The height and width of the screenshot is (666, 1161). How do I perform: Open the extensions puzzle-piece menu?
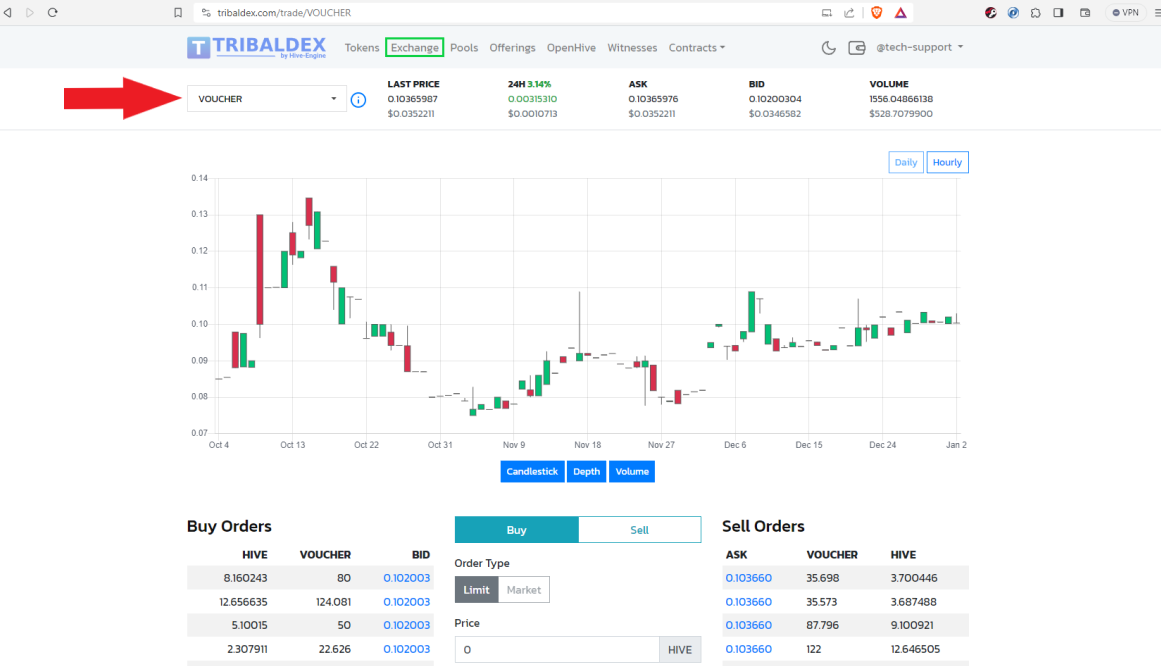pyautogui.click(x=1035, y=13)
